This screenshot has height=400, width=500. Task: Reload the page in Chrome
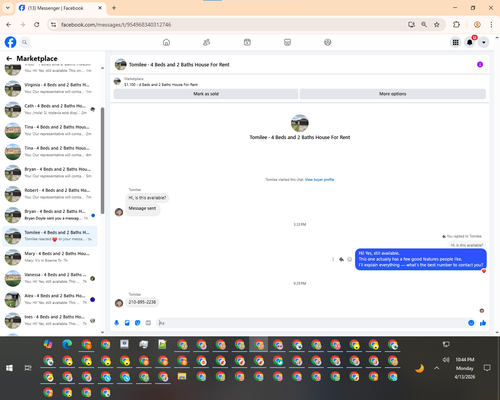click(x=37, y=25)
